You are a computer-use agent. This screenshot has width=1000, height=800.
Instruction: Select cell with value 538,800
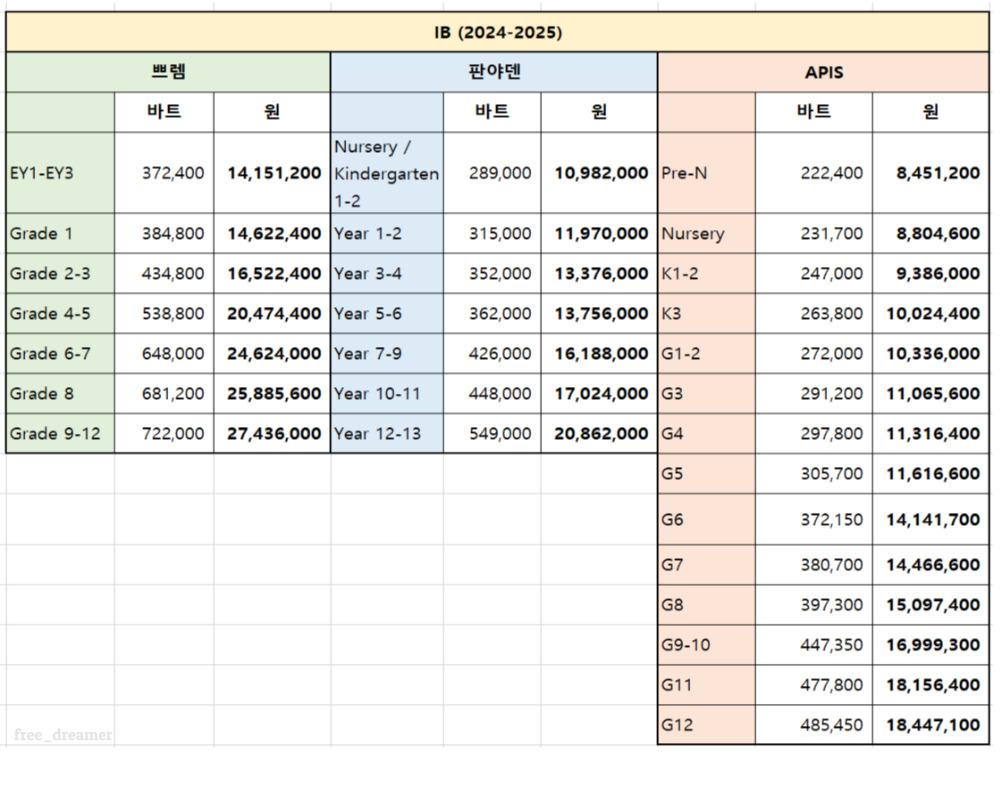point(165,314)
